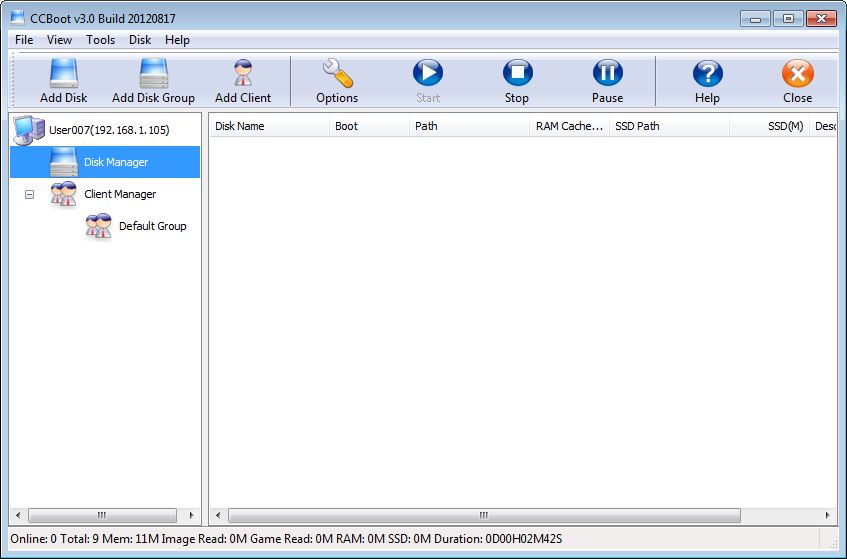The height and width of the screenshot is (559, 847).
Task: Open the File menu
Action: point(24,40)
